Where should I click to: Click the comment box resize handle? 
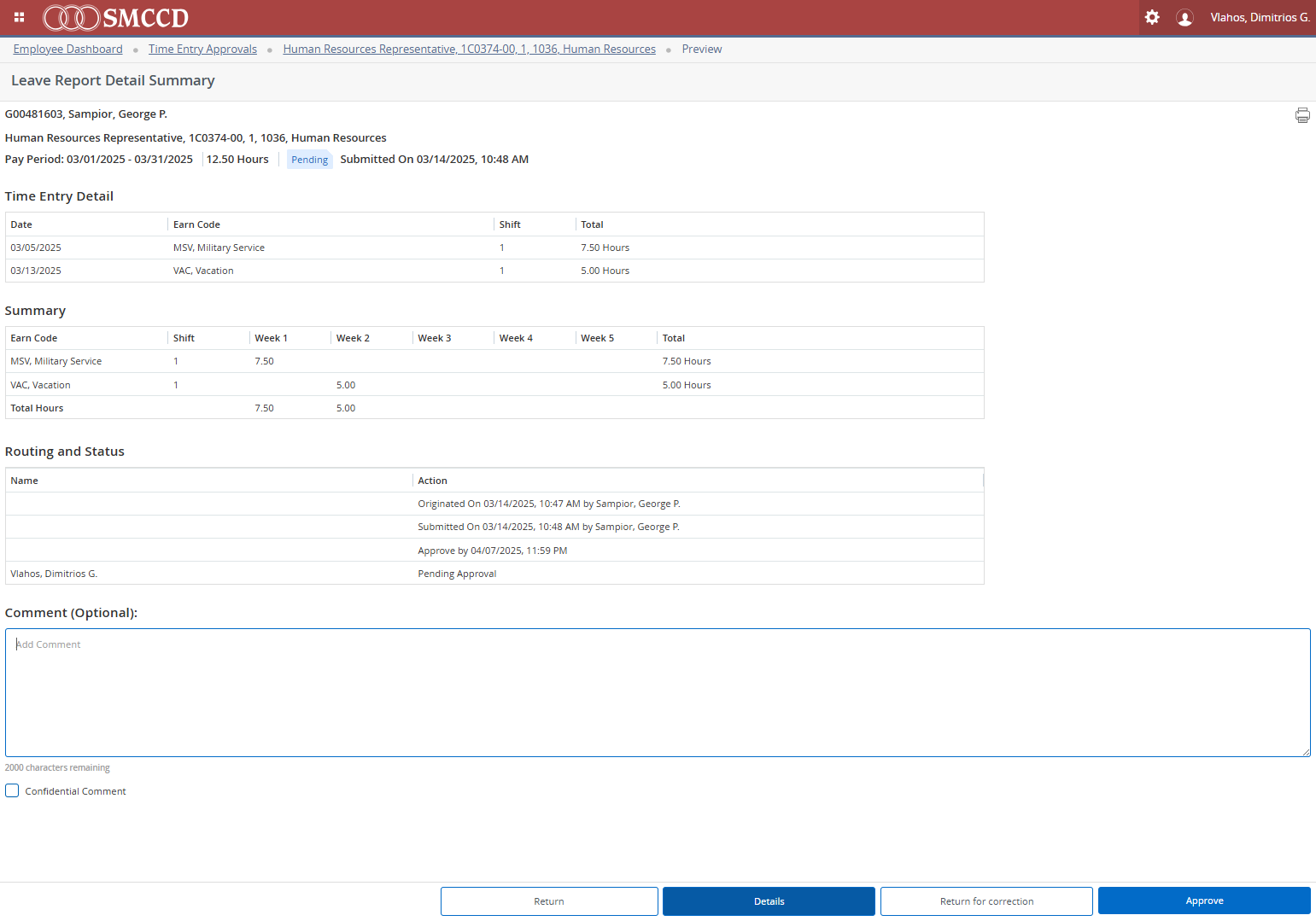1306,752
